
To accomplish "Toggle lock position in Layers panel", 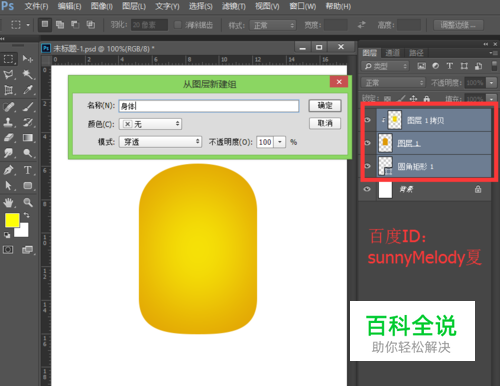I will (x=413, y=98).
